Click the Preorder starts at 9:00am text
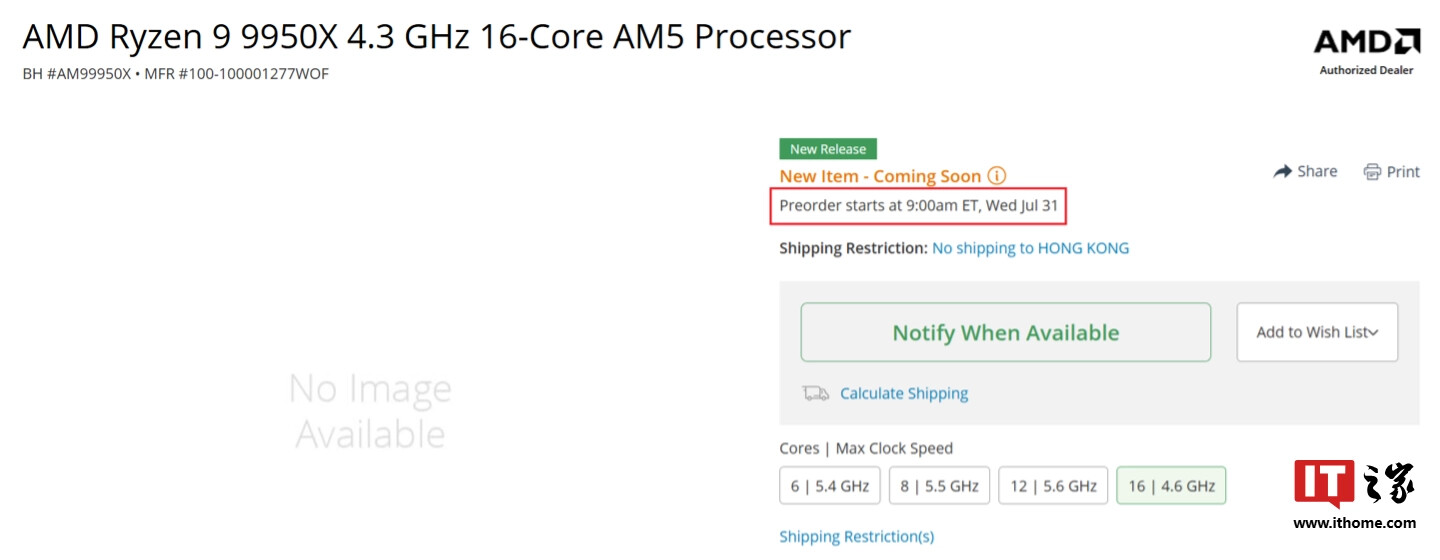Viewport: 1440px width, 560px height. tap(923, 207)
